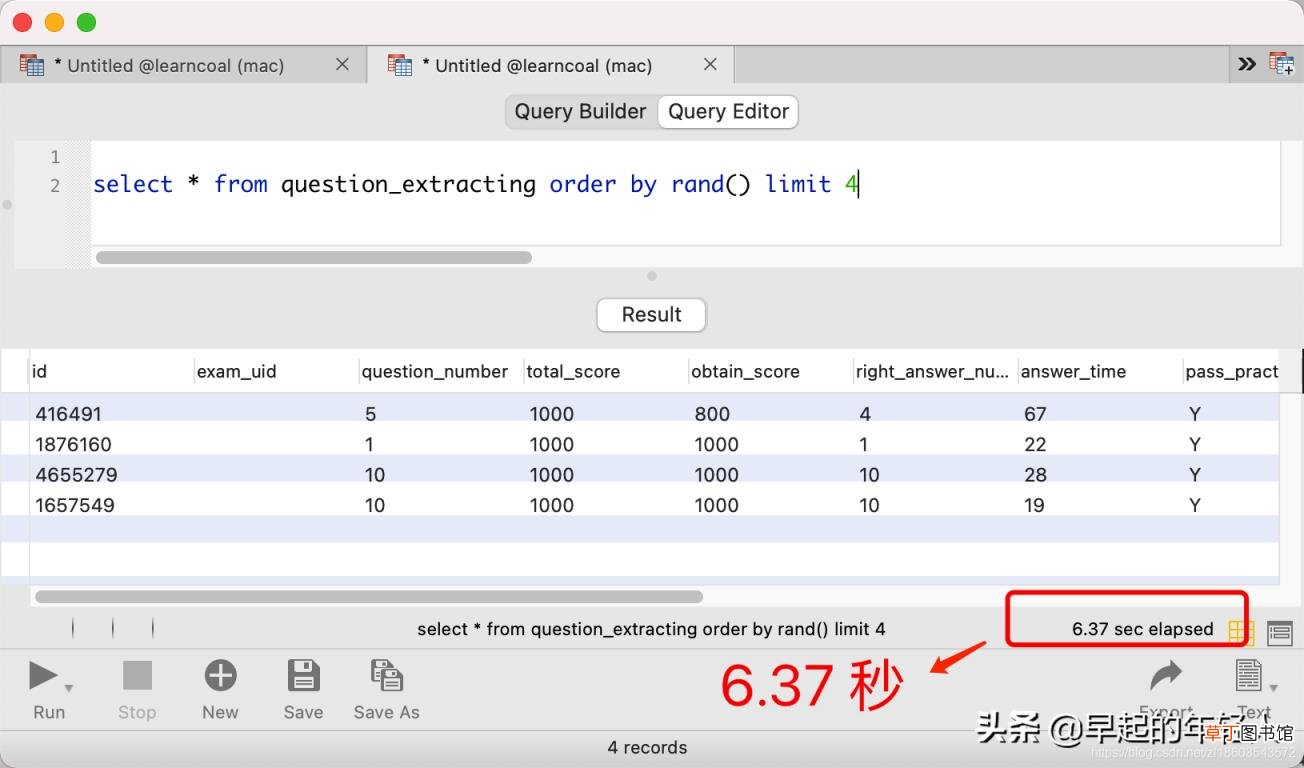Save the query using the Save icon
This screenshot has height=768, width=1304.
click(x=303, y=676)
